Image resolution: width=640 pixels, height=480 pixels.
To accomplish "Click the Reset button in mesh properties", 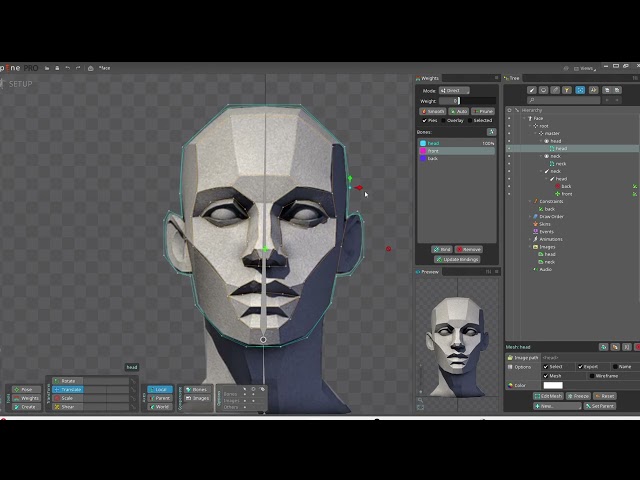I will [604, 396].
